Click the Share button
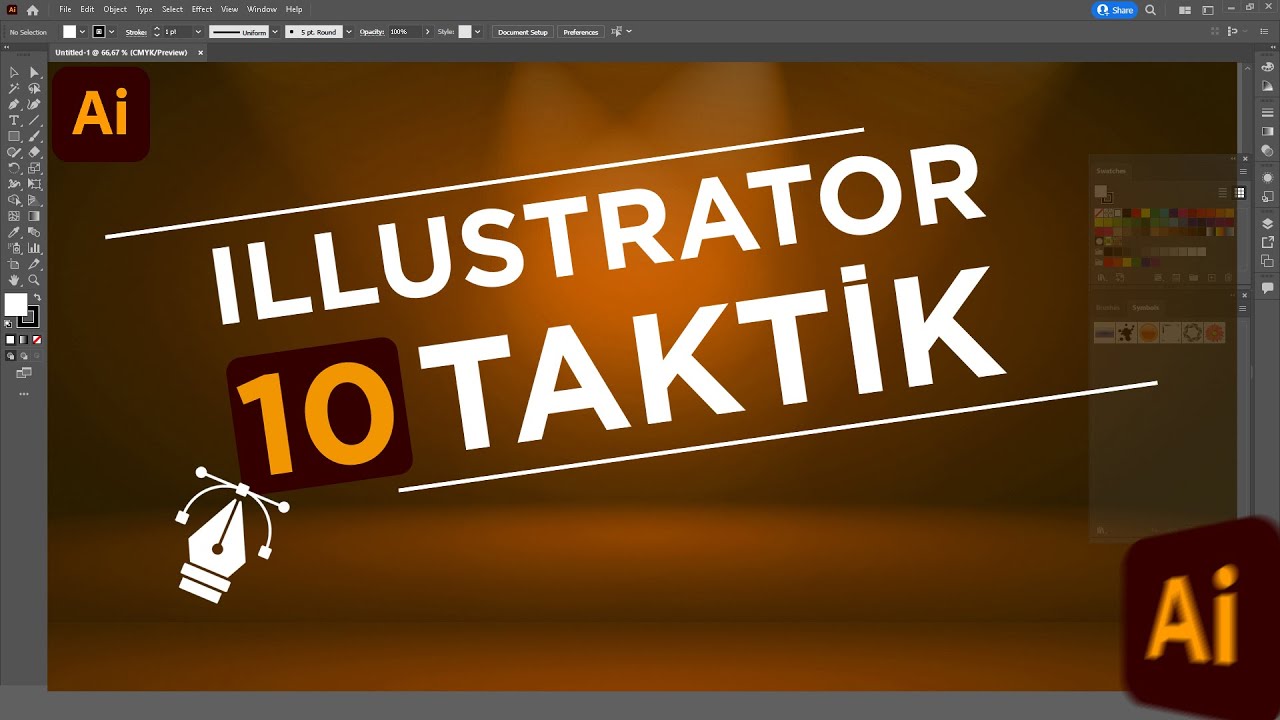Screen dimensions: 1280x720 1115,10
